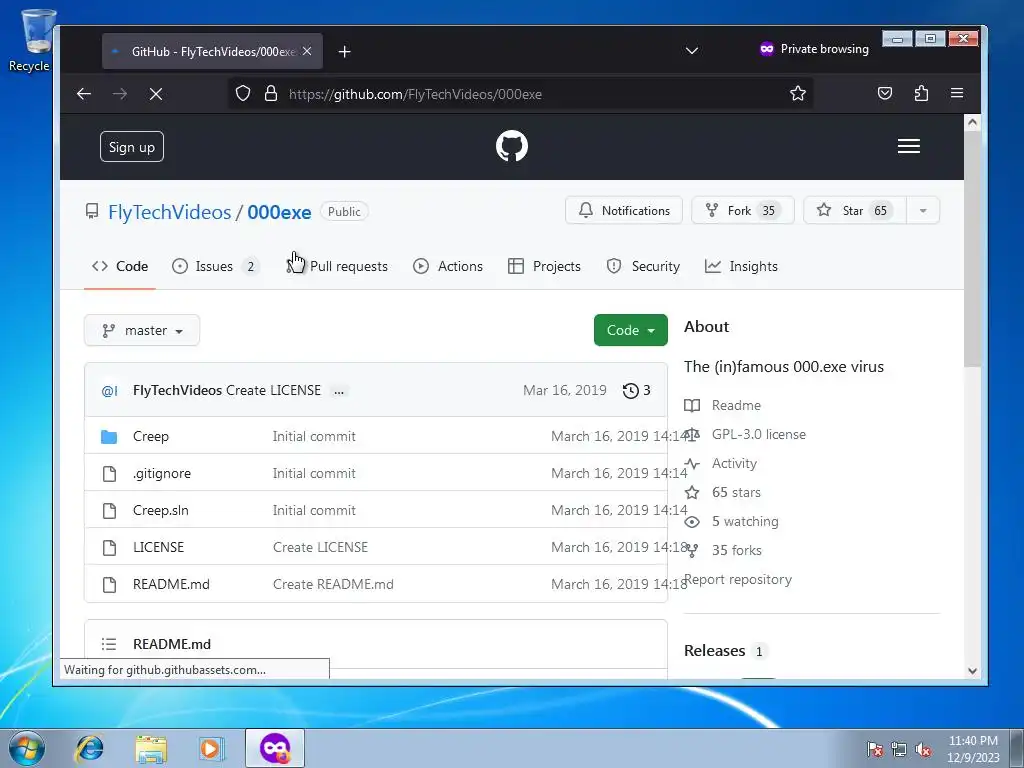This screenshot has height=768, width=1024.
Task: Click the padlock site security icon
Action: coord(271,94)
